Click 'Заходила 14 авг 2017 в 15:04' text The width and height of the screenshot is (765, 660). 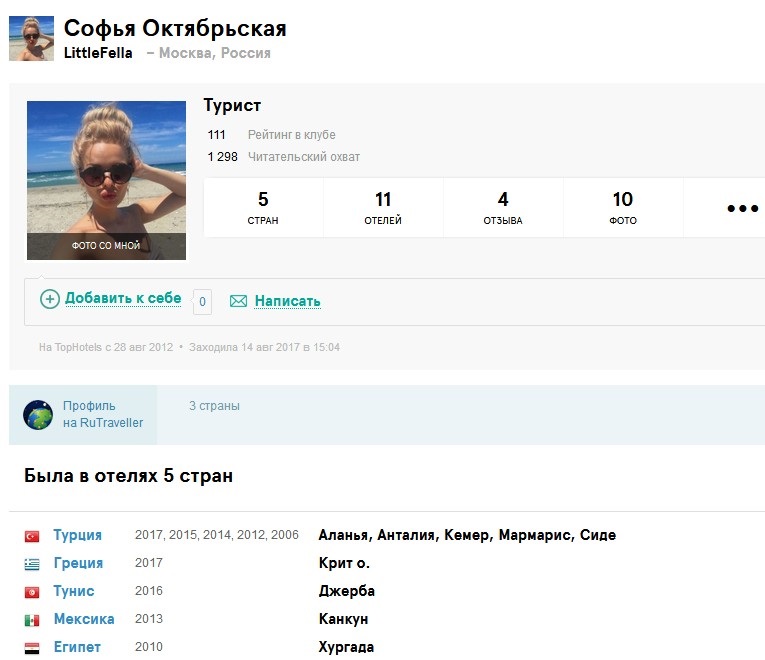[x=264, y=347]
